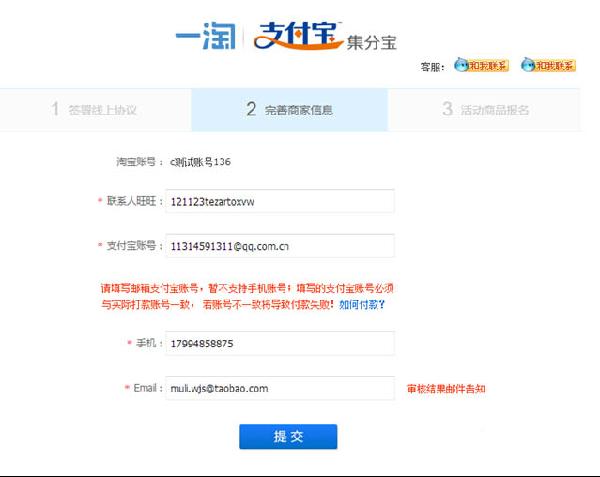Viewport: 600px width, 477px height.
Task: Focus the 支付宝账号 input field
Action: pyautogui.click(x=280, y=246)
